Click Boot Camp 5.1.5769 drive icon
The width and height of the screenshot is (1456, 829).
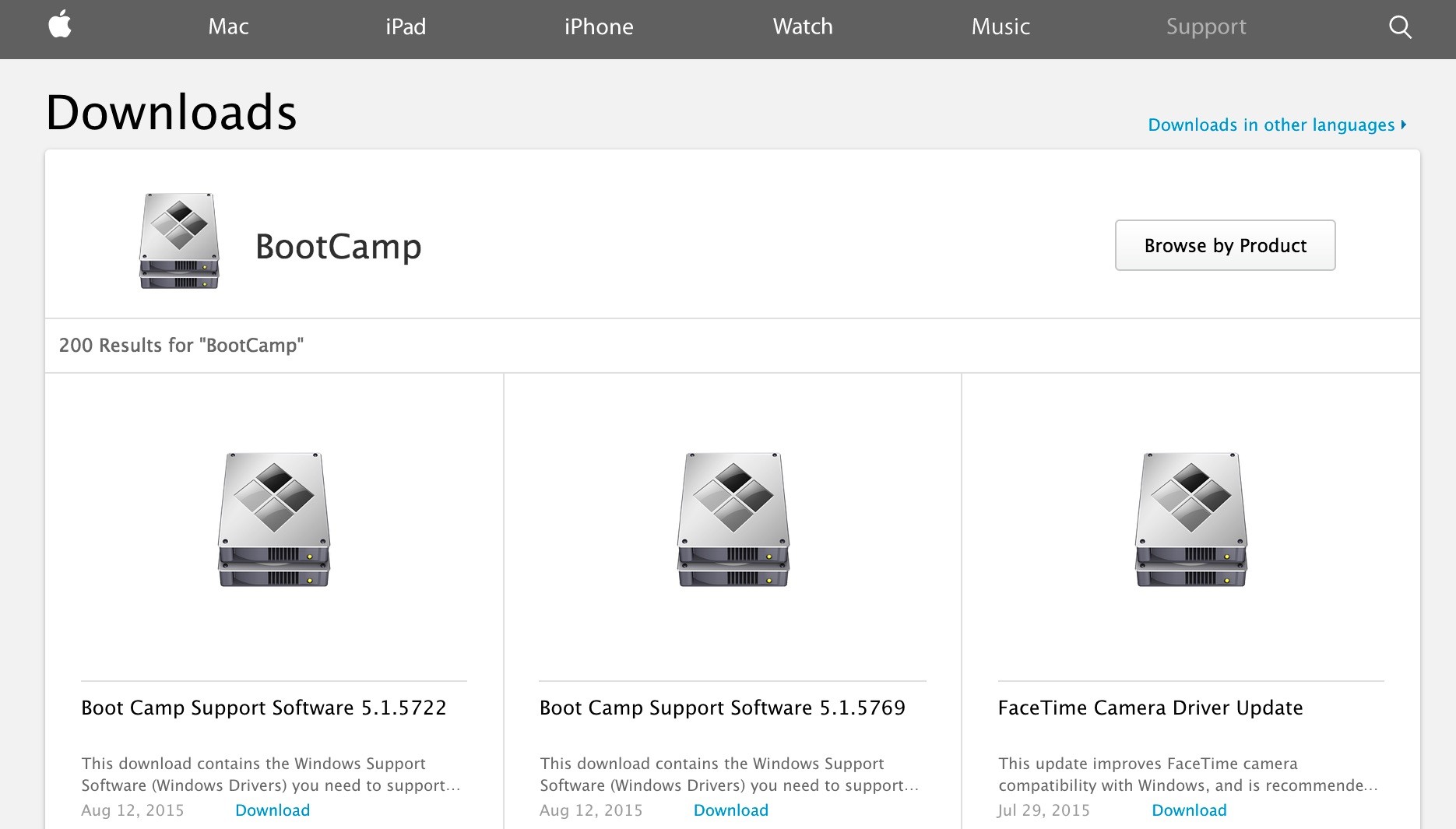tap(733, 519)
